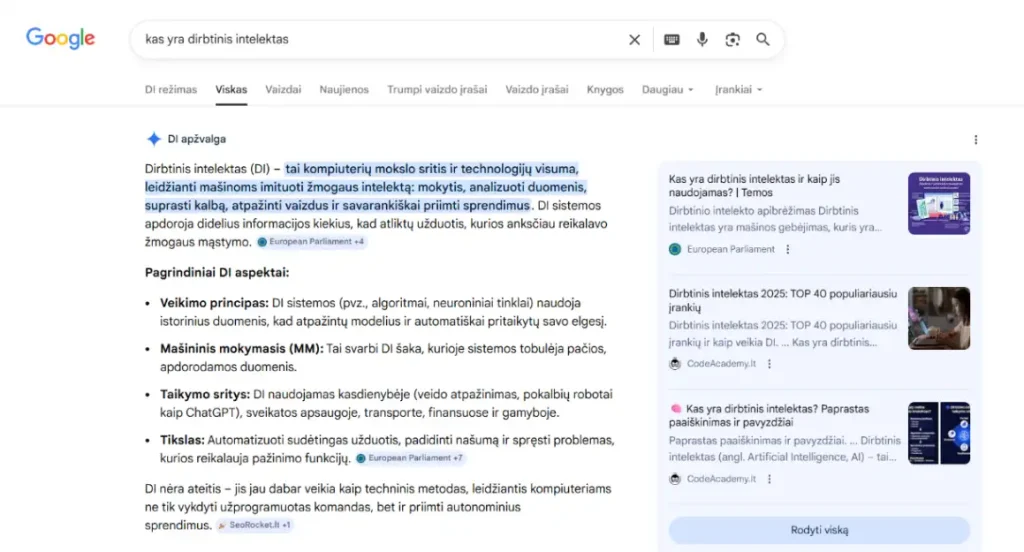
Task: Switch to the Naujienos tab
Action: point(344,89)
